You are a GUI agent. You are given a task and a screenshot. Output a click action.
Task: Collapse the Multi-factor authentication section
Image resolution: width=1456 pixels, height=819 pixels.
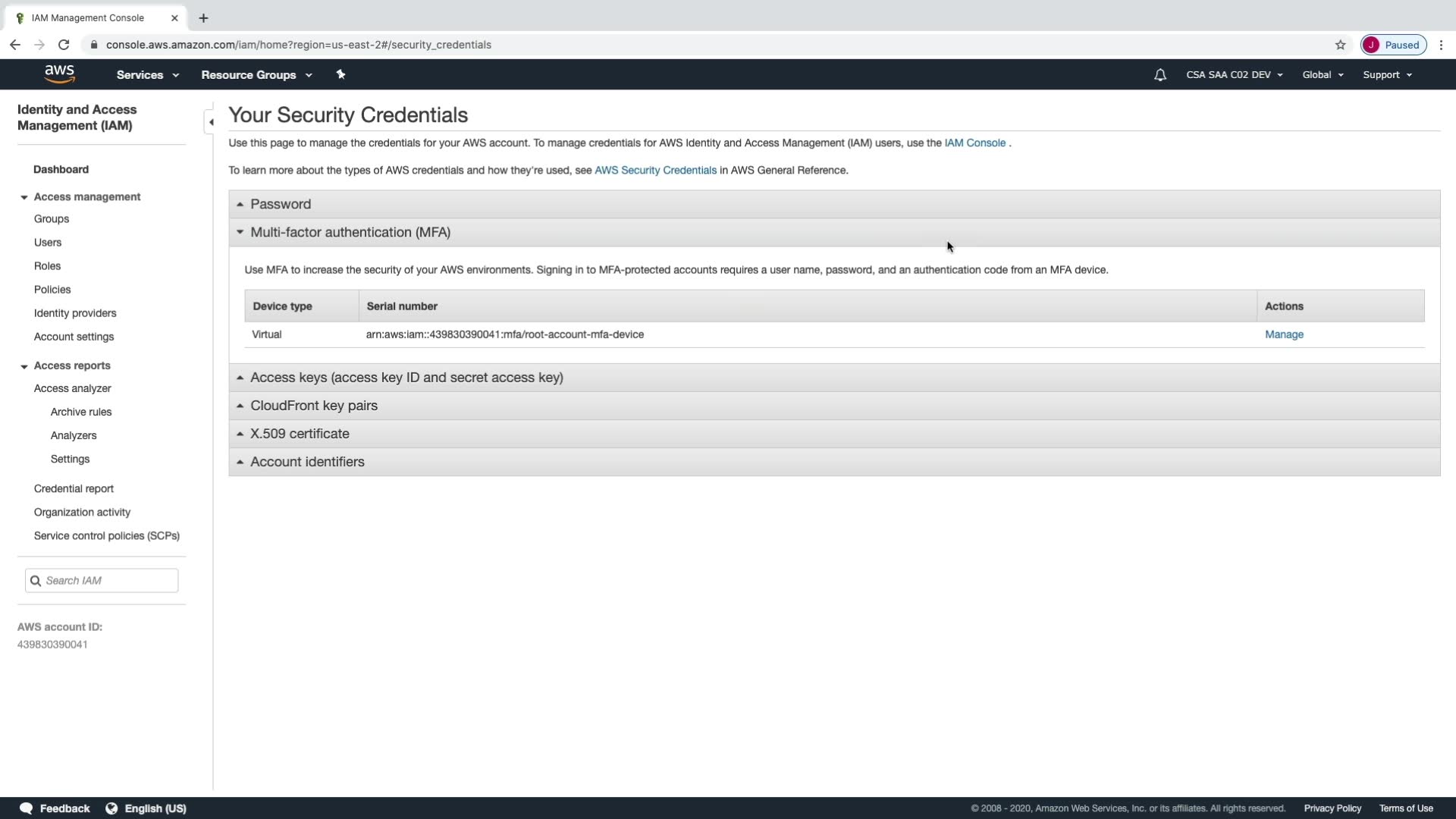click(350, 232)
